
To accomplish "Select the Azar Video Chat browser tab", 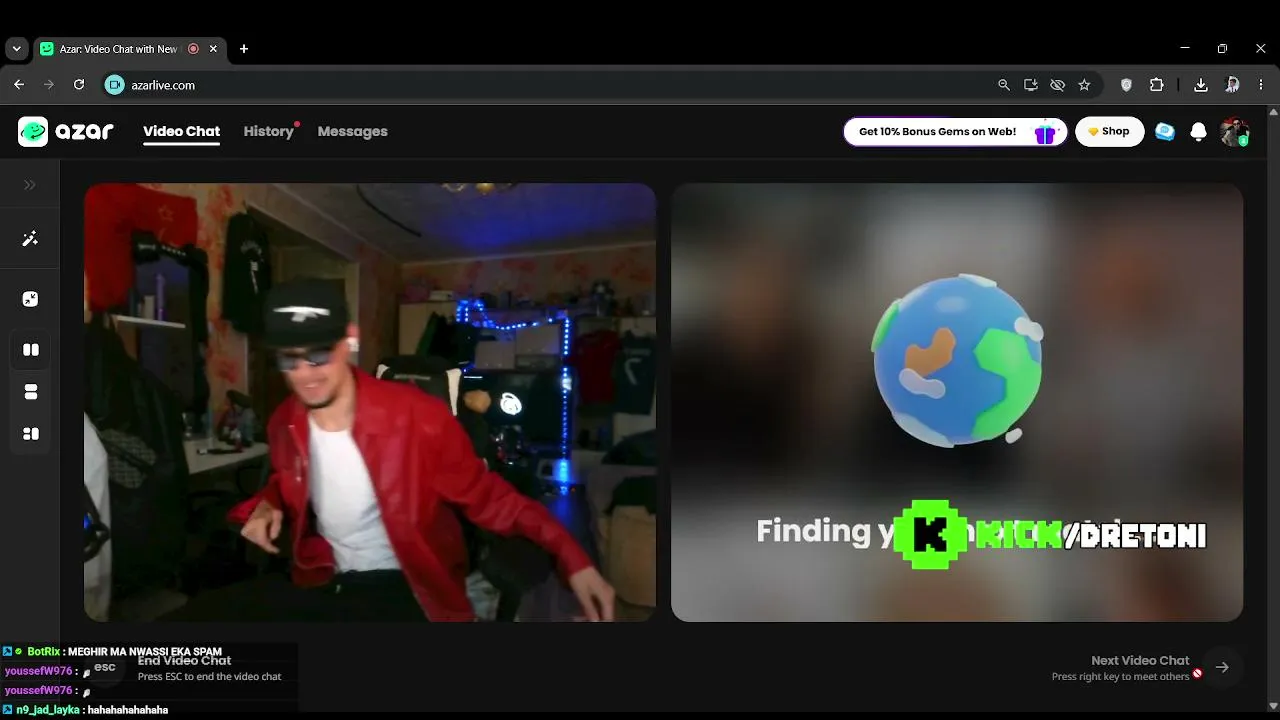I will click(129, 48).
